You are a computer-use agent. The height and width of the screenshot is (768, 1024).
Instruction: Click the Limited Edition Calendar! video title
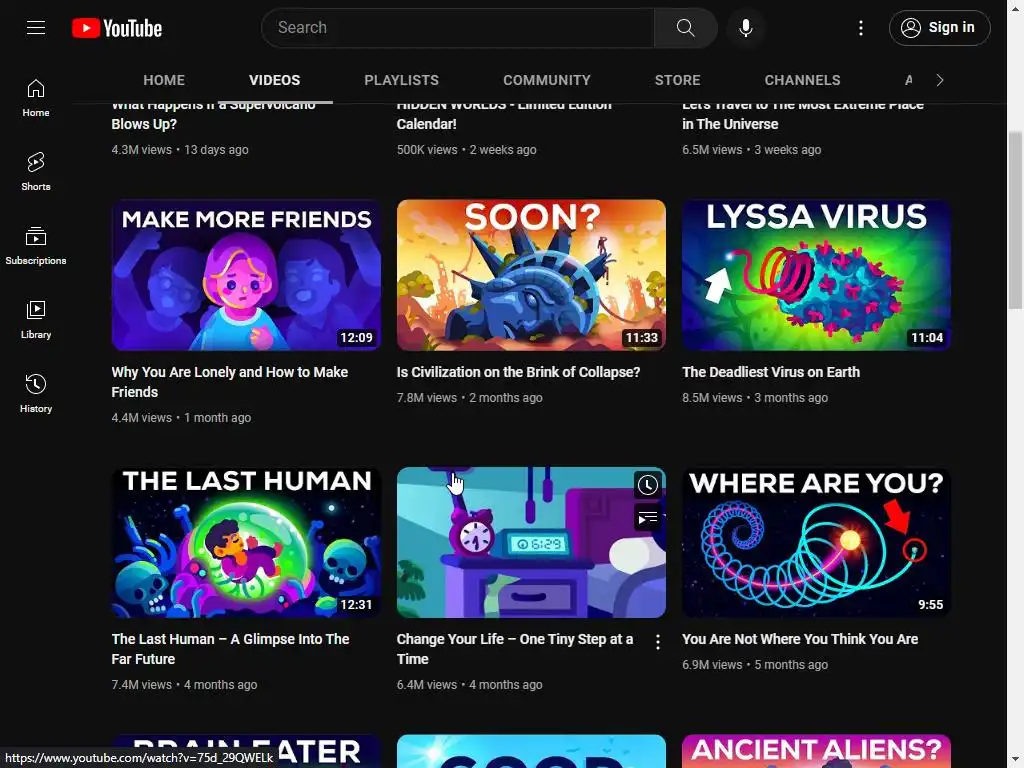click(x=504, y=115)
